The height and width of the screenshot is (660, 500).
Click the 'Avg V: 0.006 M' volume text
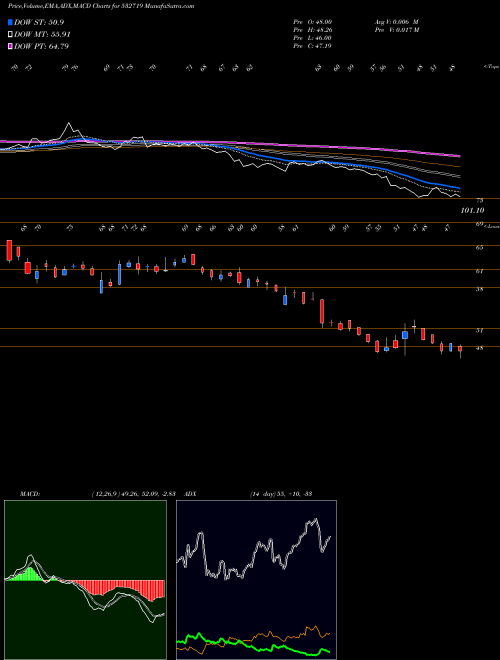[x=396, y=22]
